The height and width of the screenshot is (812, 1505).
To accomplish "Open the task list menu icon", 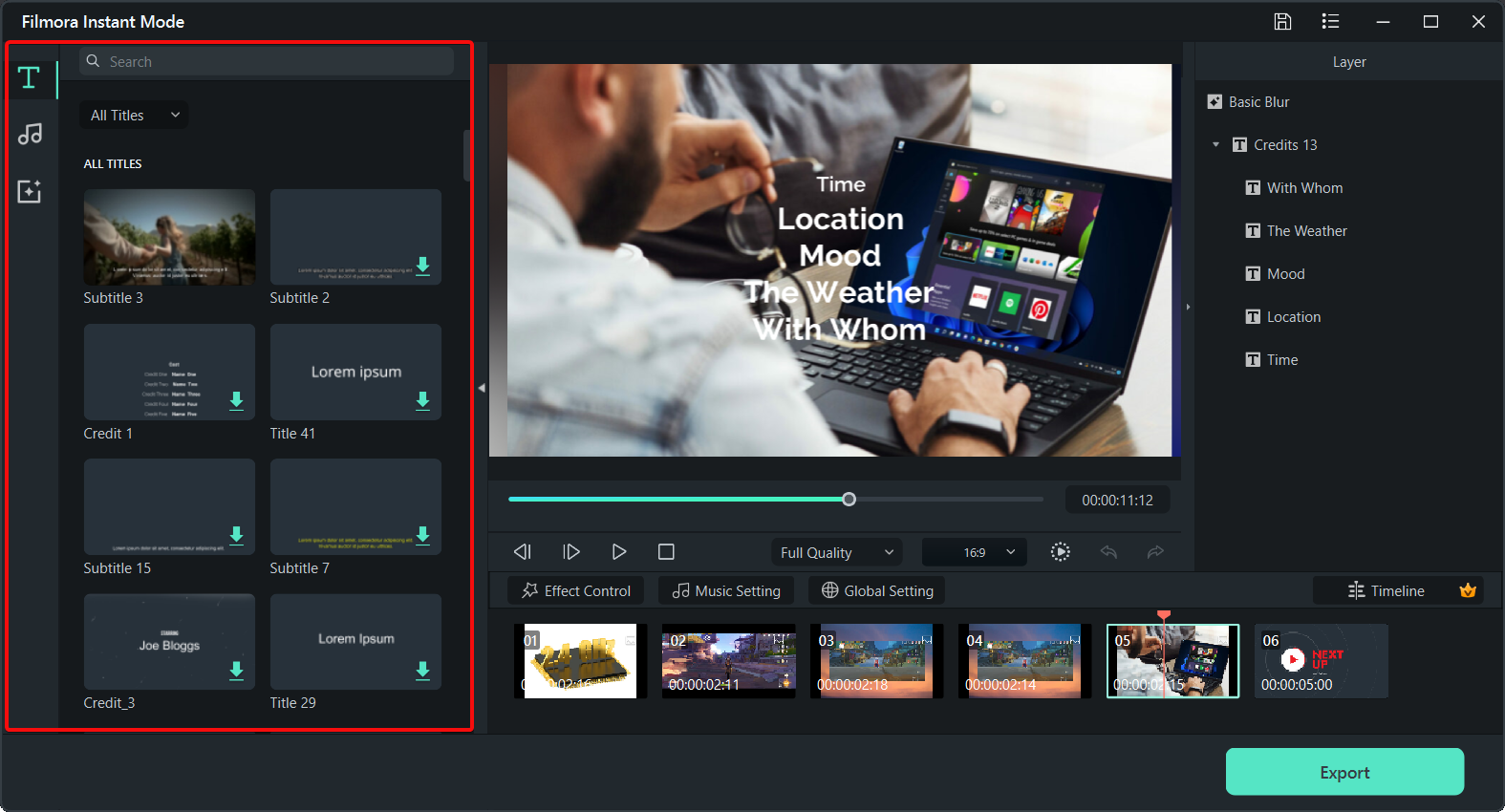I will pos(1330,21).
